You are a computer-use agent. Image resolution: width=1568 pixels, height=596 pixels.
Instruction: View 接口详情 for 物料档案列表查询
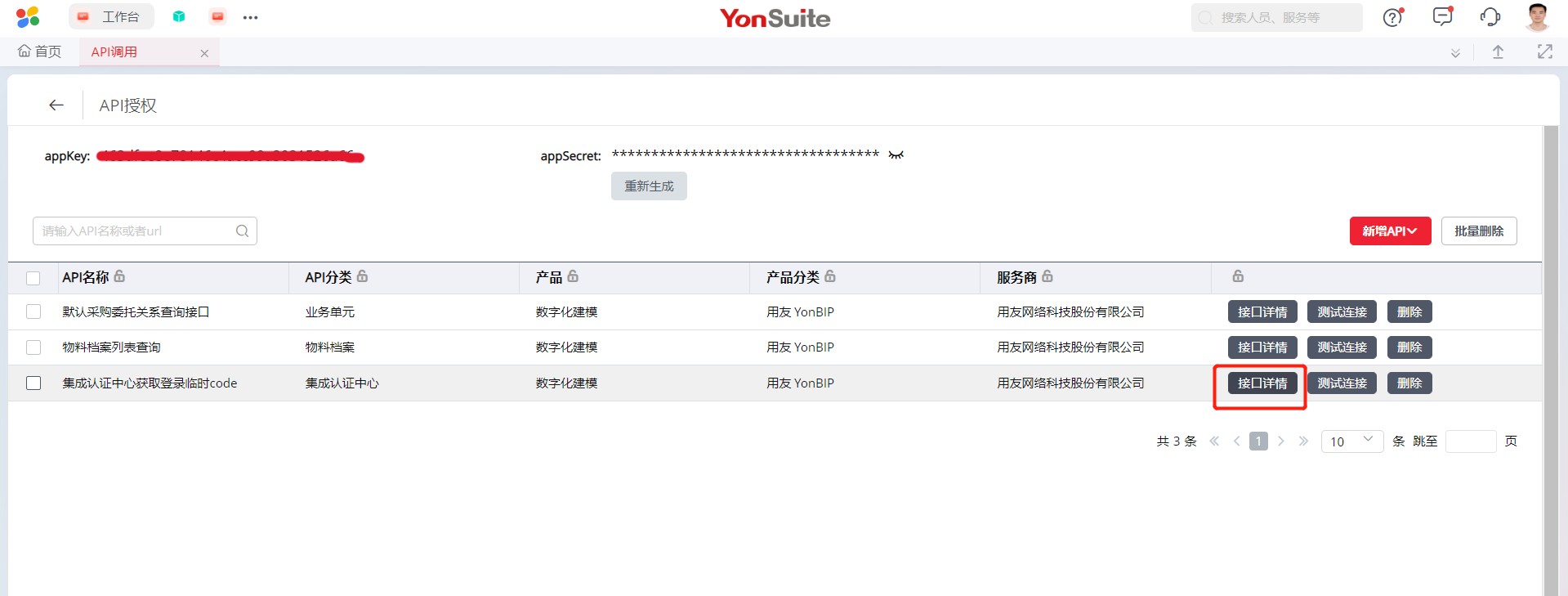click(x=1262, y=347)
